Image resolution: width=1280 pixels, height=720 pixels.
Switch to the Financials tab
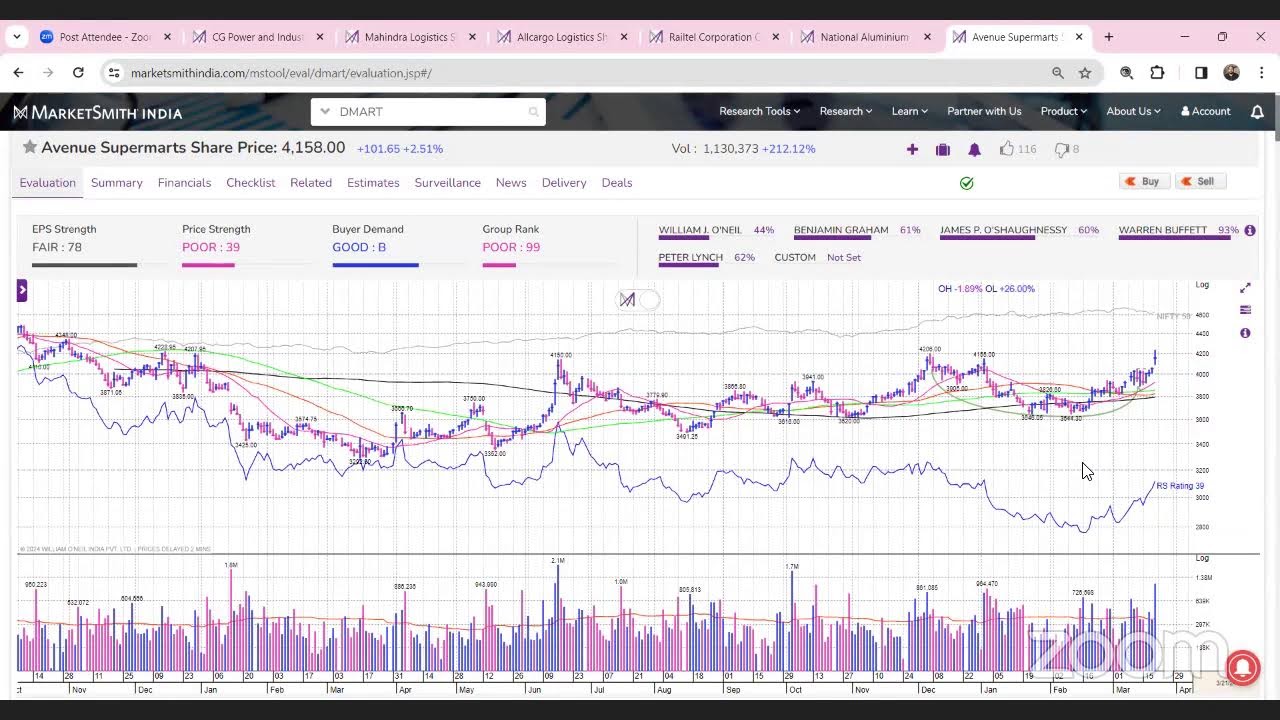pos(184,183)
